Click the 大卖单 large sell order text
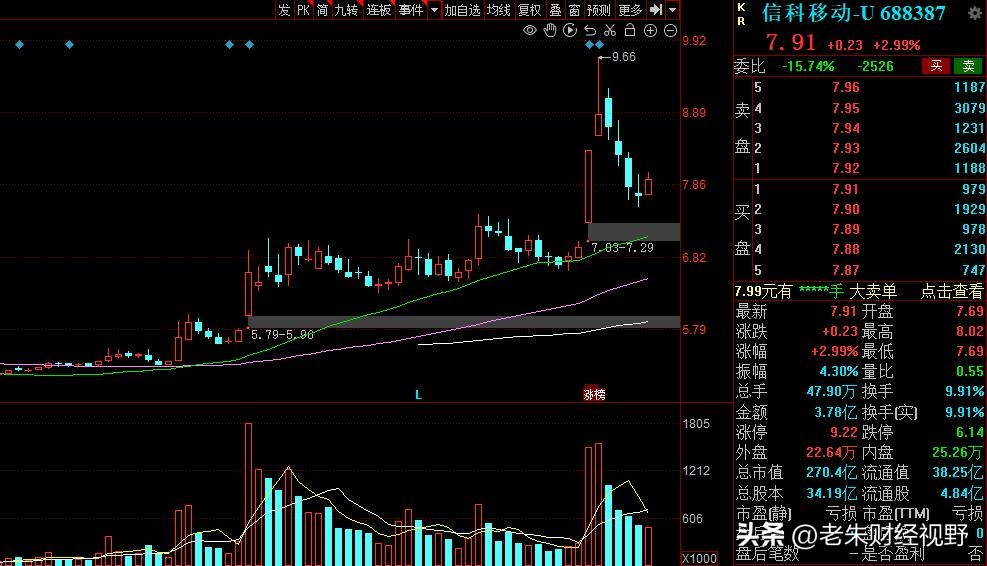Viewport: 987px width, 566px height. (872, 291)
